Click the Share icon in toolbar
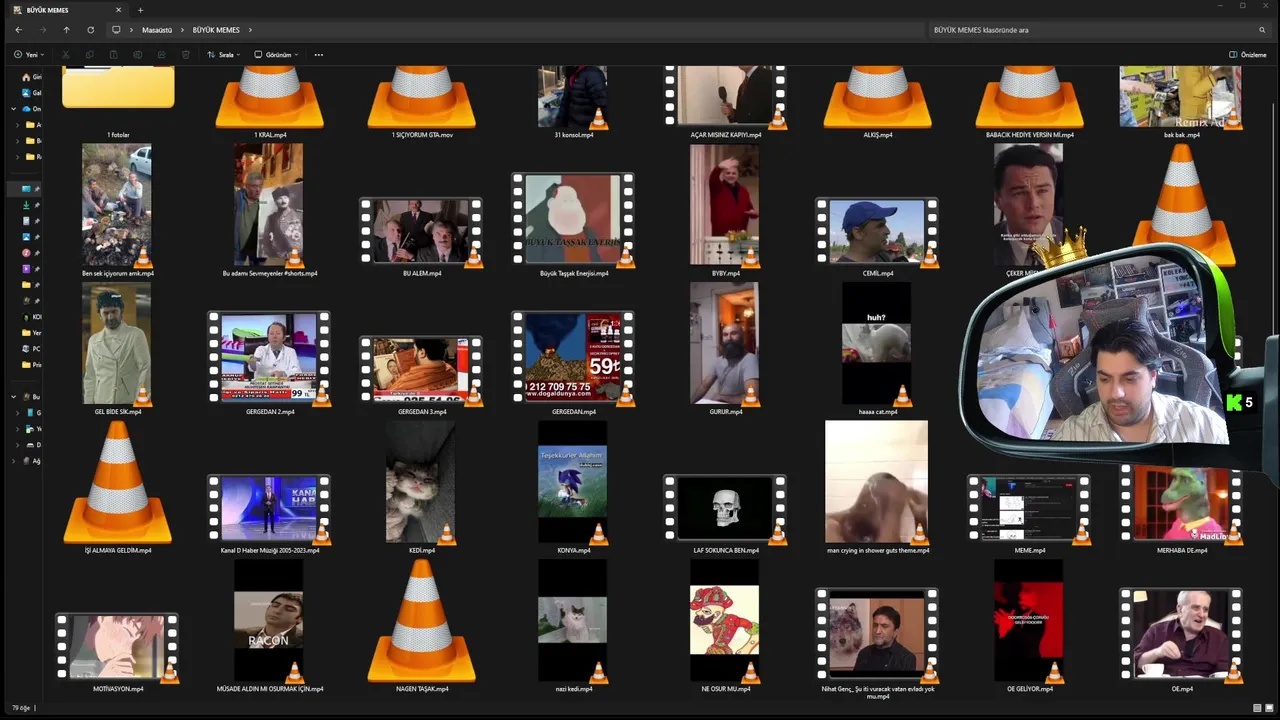 point(161,55)
